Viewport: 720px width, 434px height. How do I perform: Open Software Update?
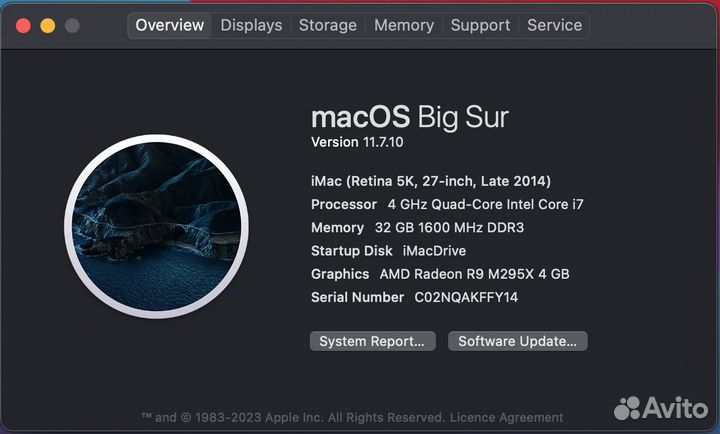(518, 341)
